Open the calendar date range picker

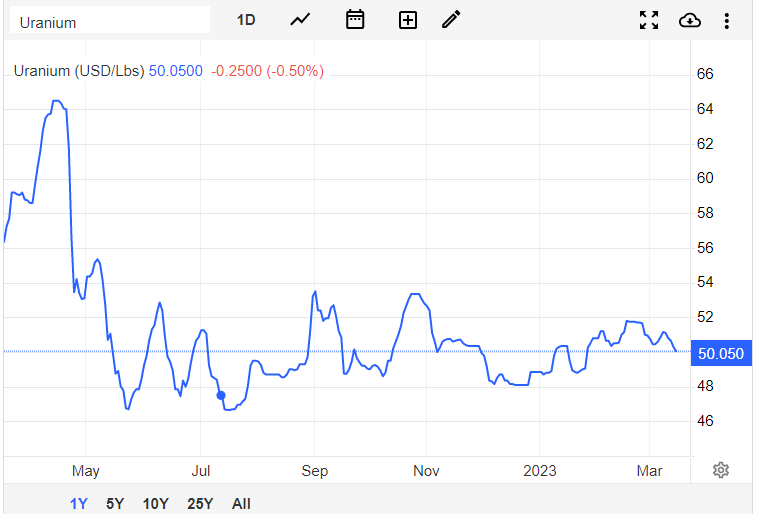355,20
